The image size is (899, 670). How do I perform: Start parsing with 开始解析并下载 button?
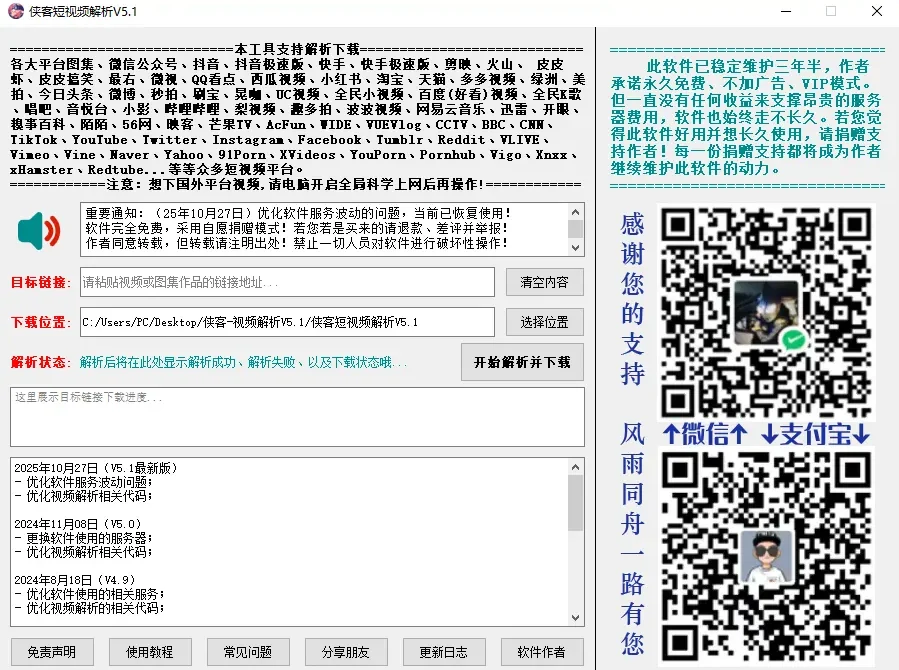coord(522,362)
